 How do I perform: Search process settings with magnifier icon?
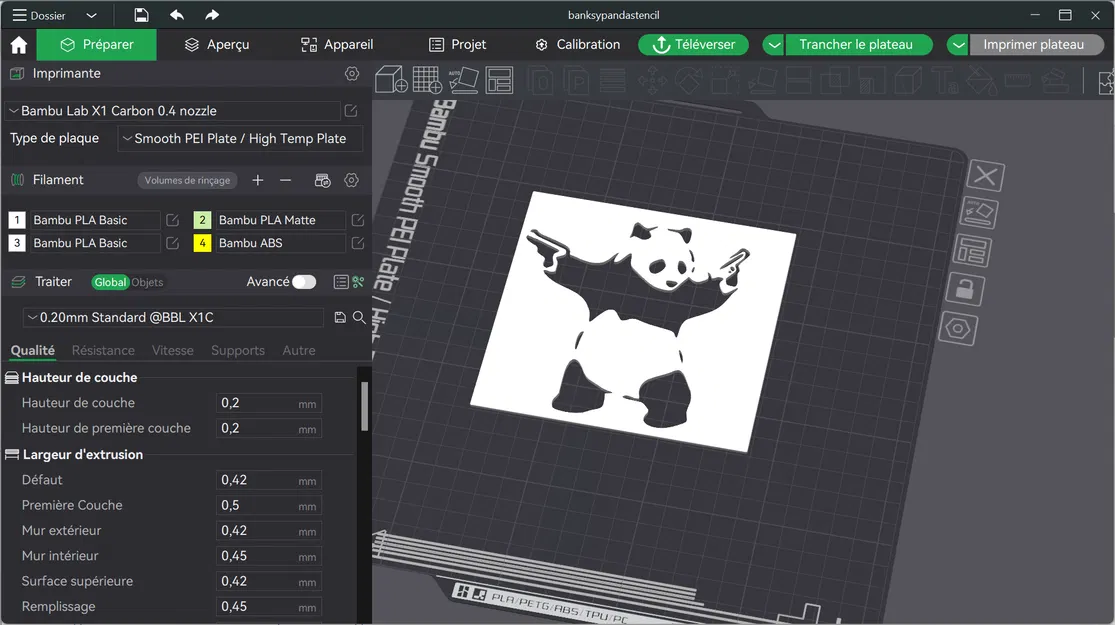tap(359, 318)
